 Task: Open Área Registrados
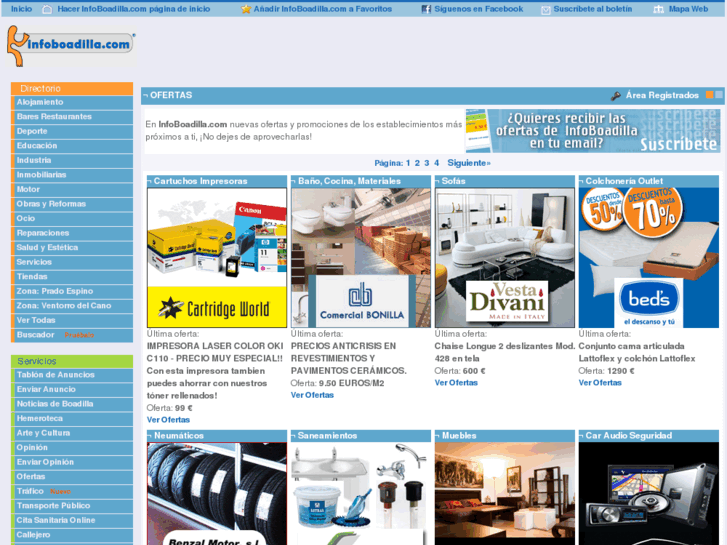[x=662, y=95]
